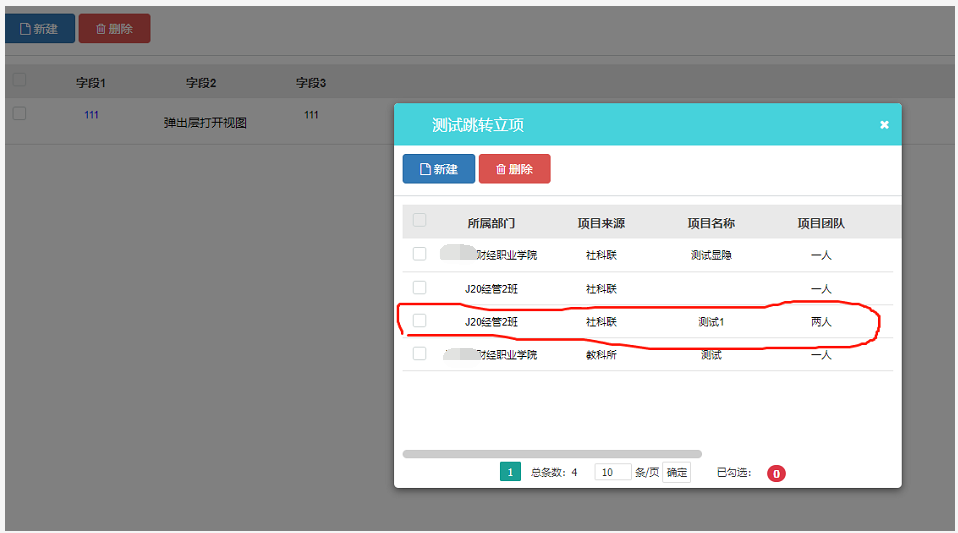Screen dimensions: 958x533
Task: Click the 新建 button in the dialog
Action: pyautogui.click(x=439, y=169)
